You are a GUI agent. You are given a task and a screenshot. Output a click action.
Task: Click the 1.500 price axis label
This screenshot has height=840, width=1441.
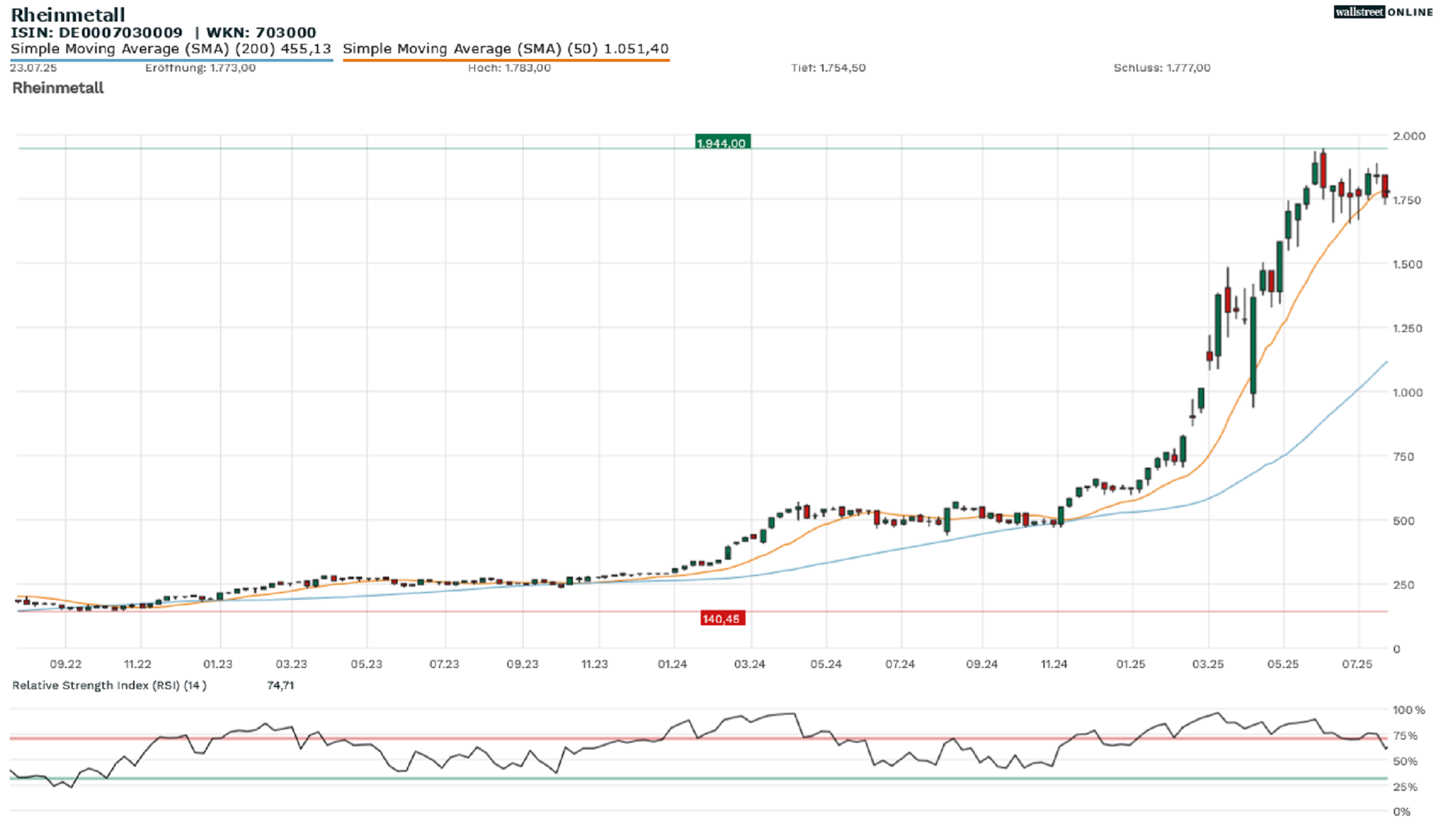[x=1408, y=264]
